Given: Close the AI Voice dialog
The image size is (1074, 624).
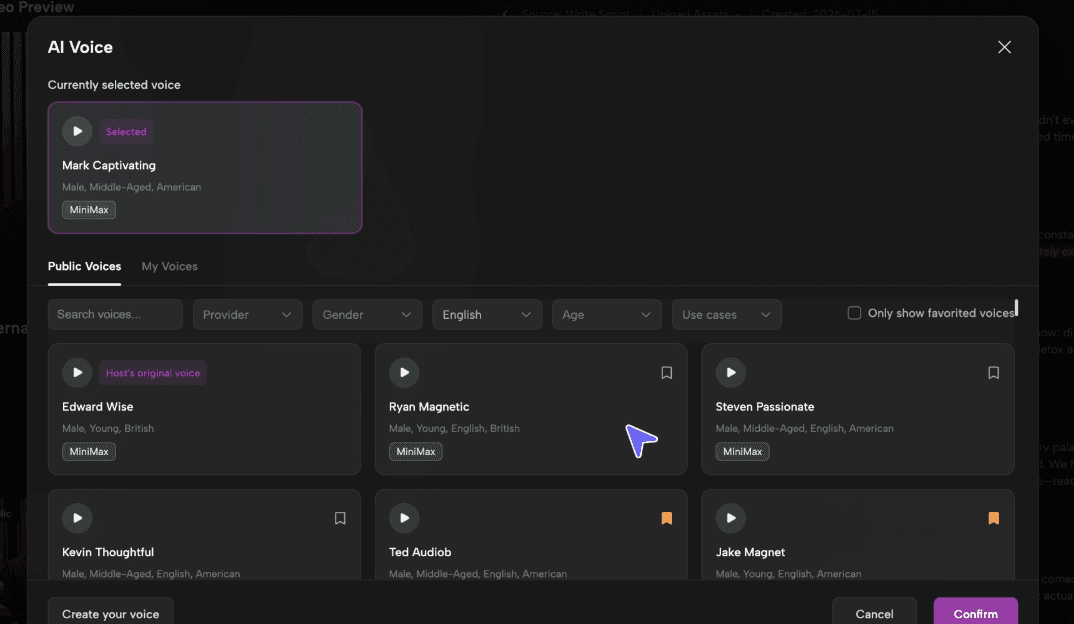Looking at the screenshot, I should tap(1004, 47).
